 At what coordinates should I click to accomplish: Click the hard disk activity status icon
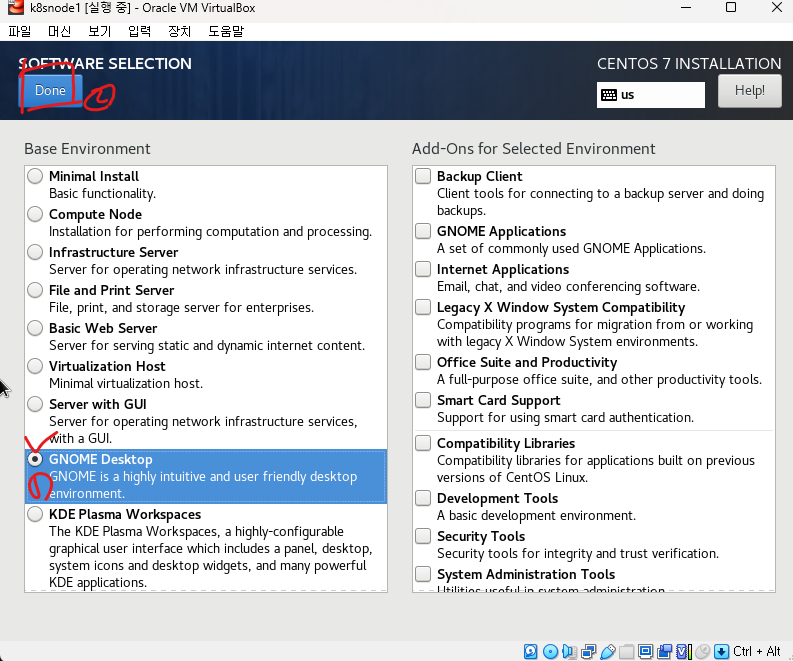531,651
